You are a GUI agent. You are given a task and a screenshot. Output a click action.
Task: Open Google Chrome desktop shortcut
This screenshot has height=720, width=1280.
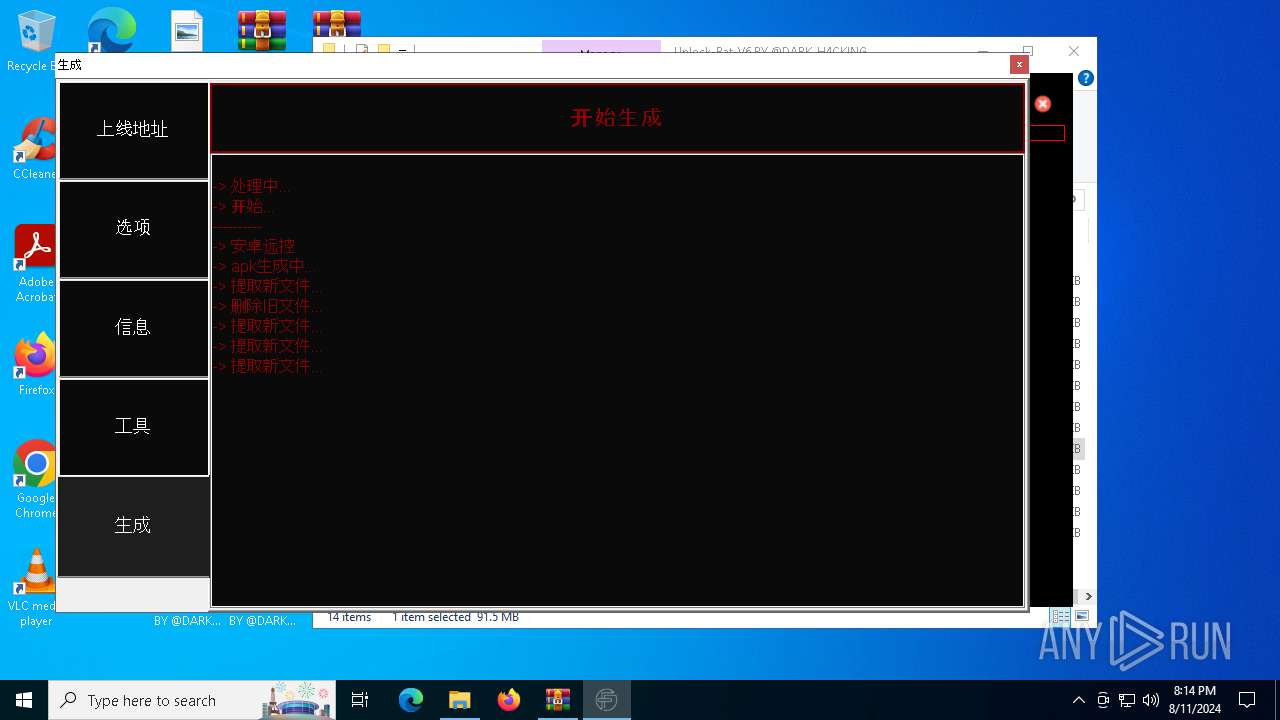(36, 478)
